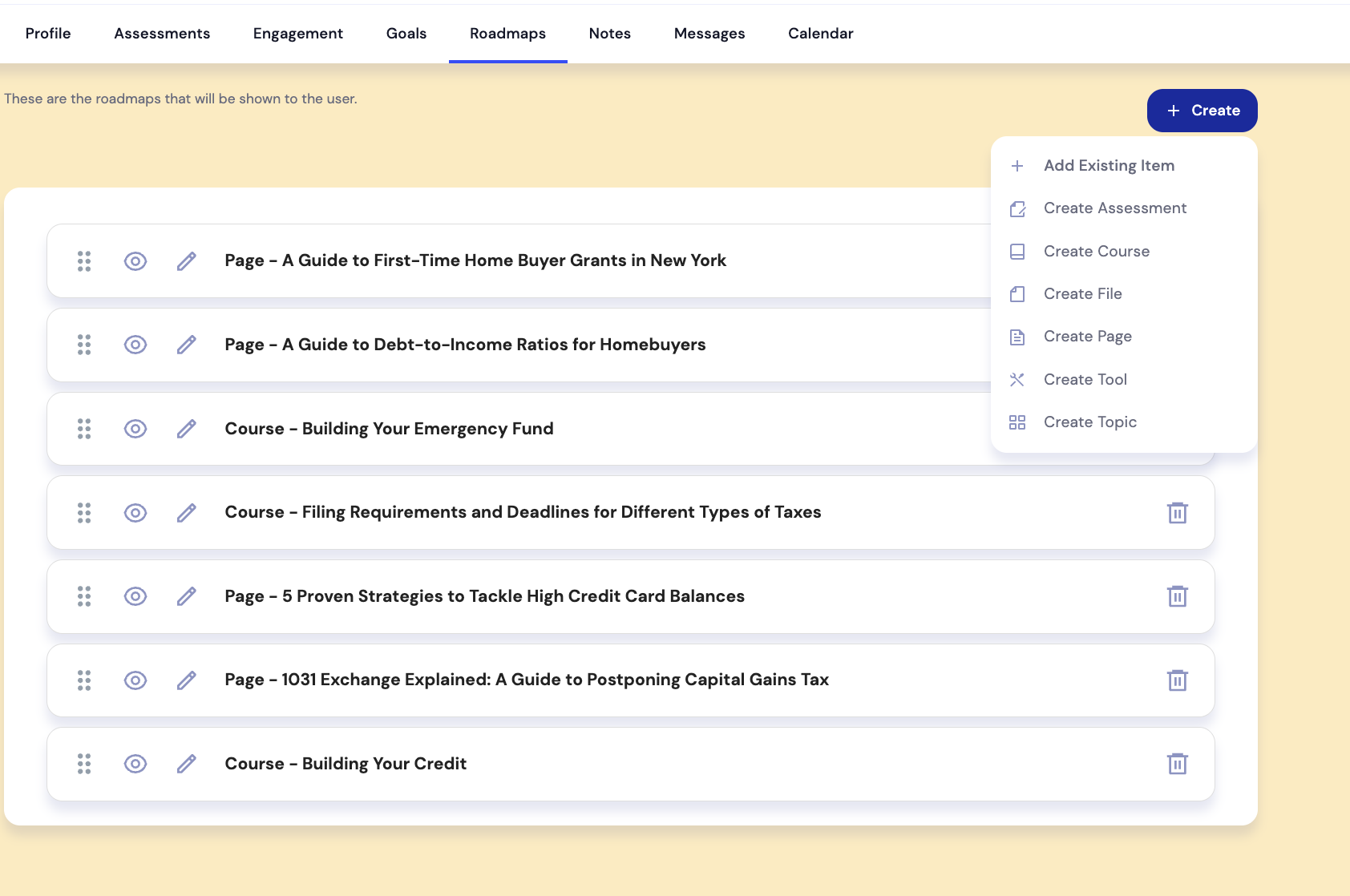The height and width of the screenshot is (896, 1350).
Task: Open the Create dropdown button
Action: pos(1202,111)
